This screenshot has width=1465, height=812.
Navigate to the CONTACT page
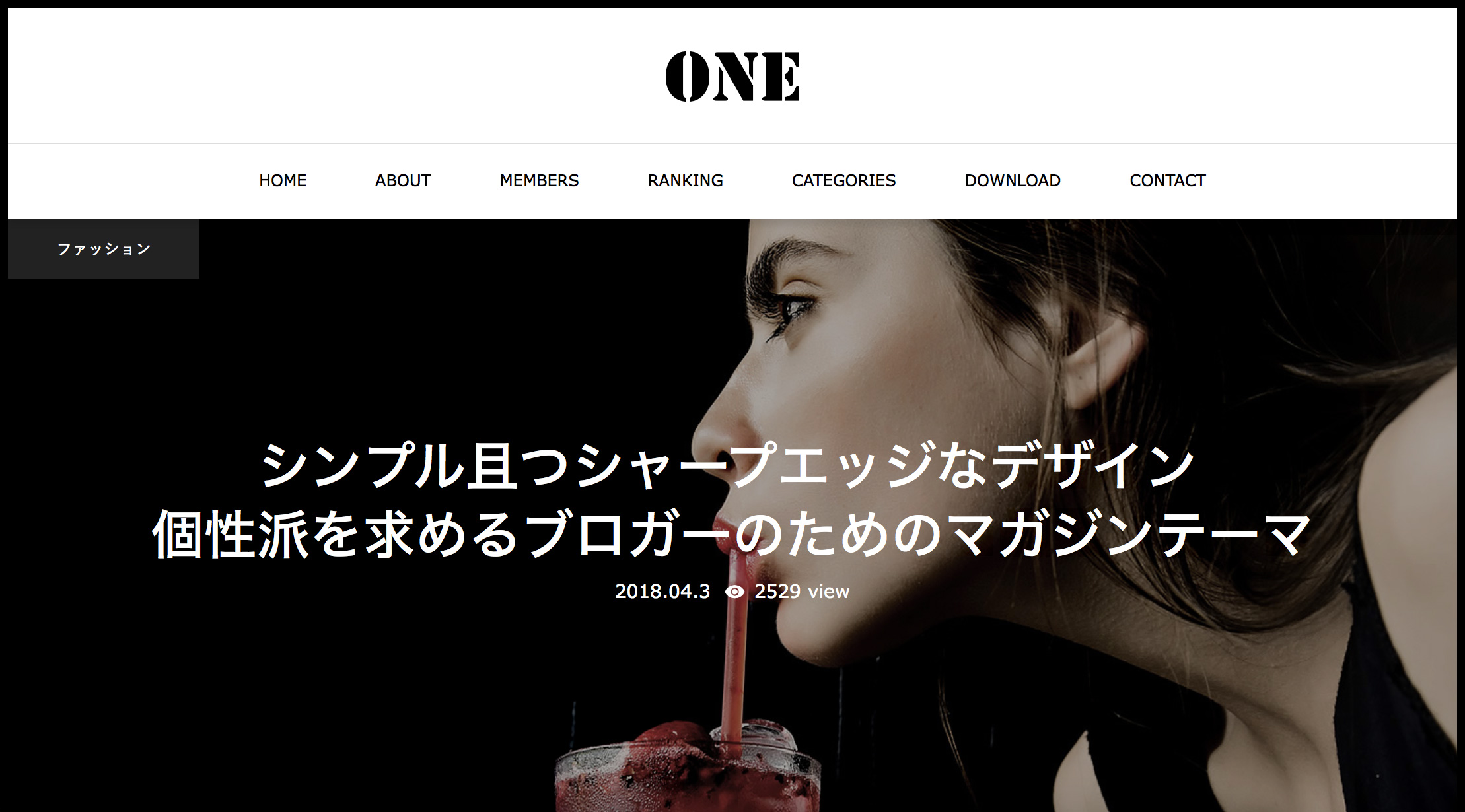coord(1167,180)
